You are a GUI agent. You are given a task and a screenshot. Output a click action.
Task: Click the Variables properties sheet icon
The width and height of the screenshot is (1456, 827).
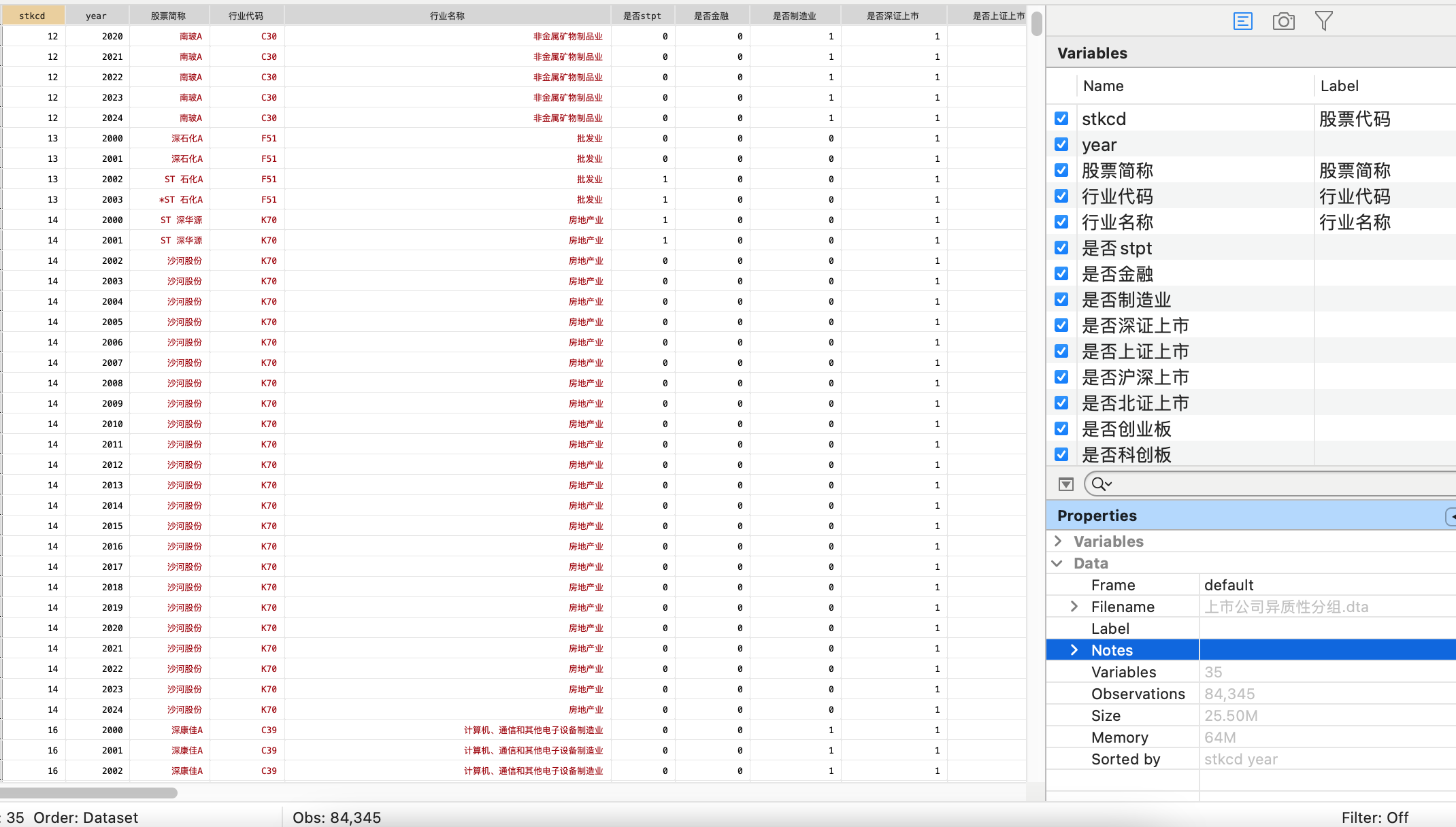[1242, 21]
